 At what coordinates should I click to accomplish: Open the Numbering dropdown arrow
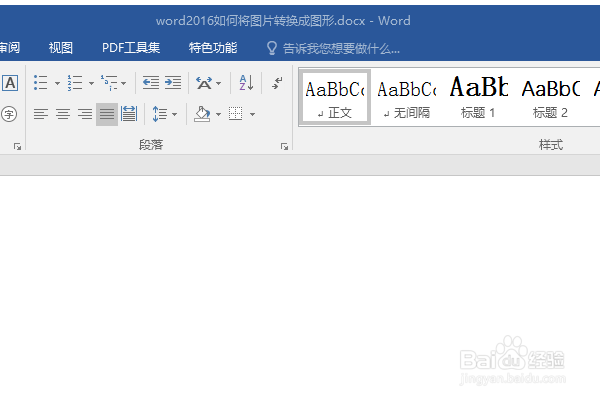pos(91,83)
